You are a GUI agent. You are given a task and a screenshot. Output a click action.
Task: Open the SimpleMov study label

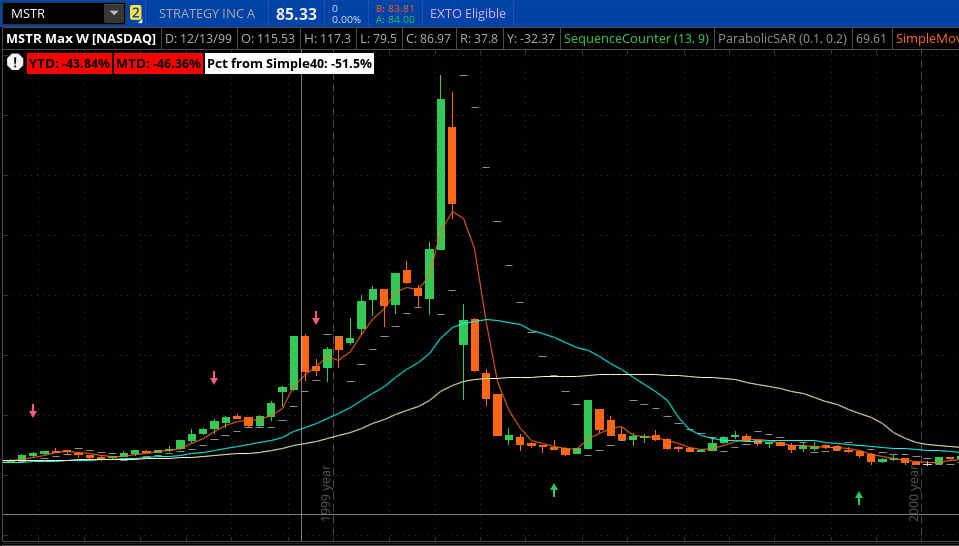(927, 39)
